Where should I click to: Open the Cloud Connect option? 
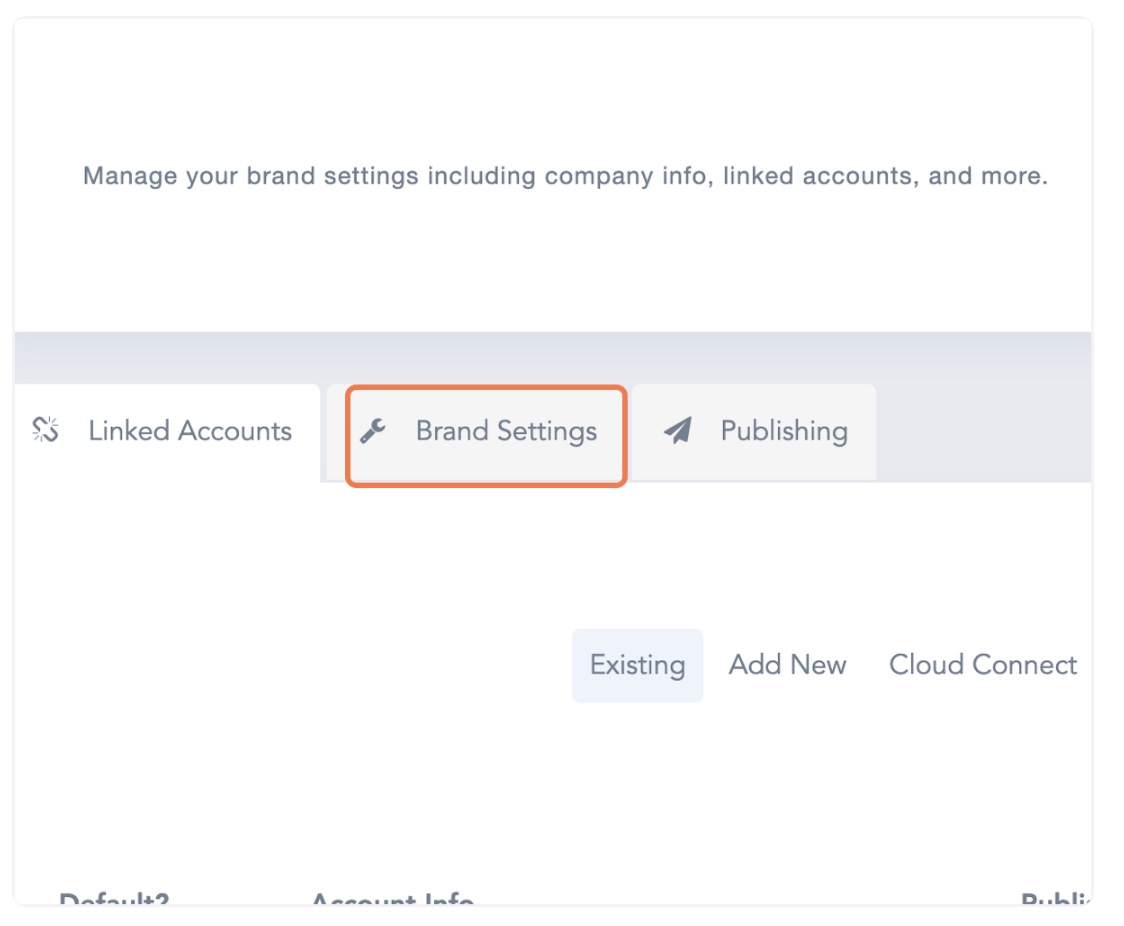click(x=982, y=665)
